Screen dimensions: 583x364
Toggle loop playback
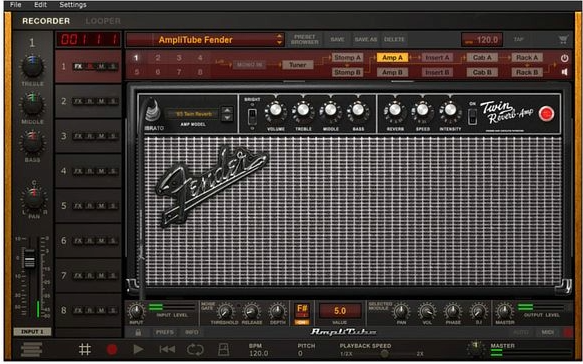tap(195, 349)
